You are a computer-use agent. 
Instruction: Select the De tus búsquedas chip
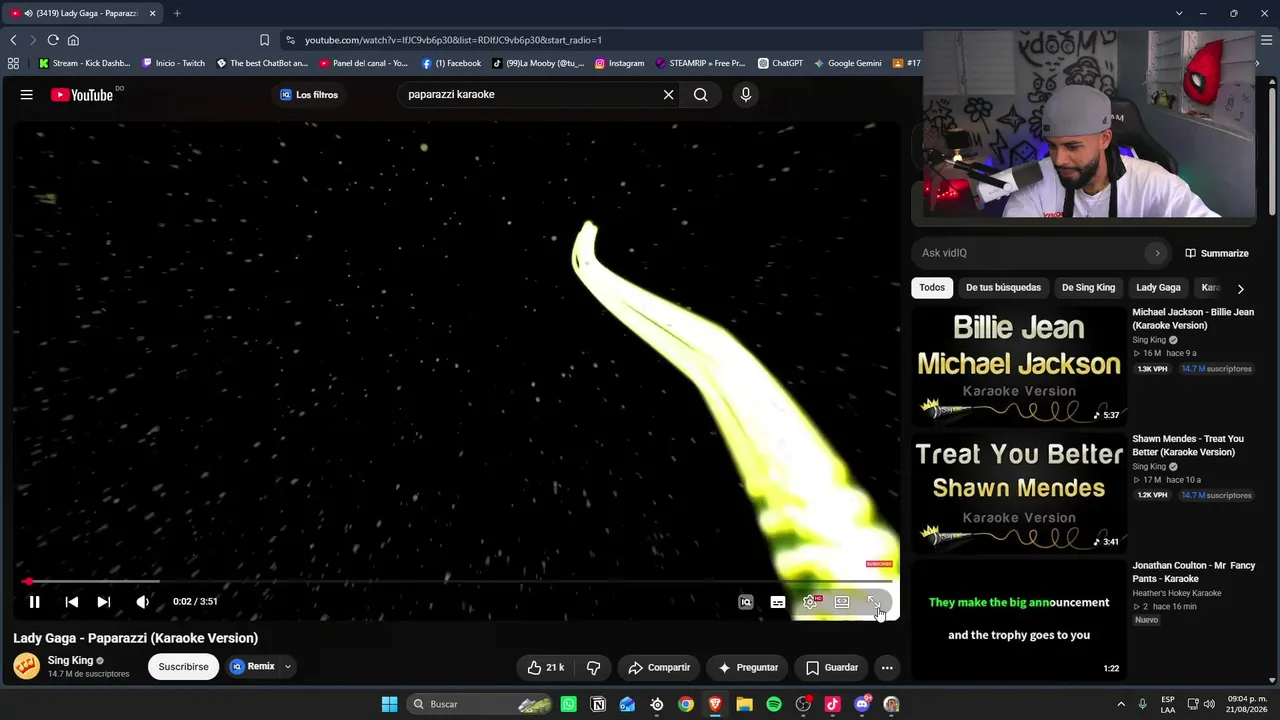tap(1003, 288)
